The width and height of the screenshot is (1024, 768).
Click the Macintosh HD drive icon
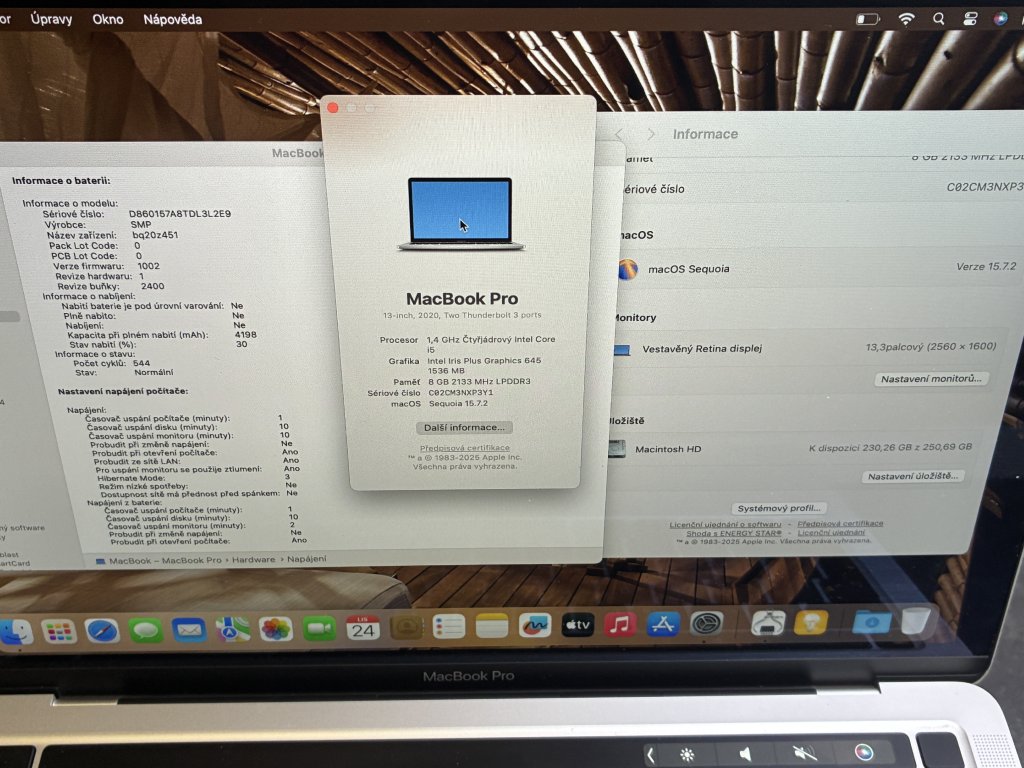[x=616, y=449]
